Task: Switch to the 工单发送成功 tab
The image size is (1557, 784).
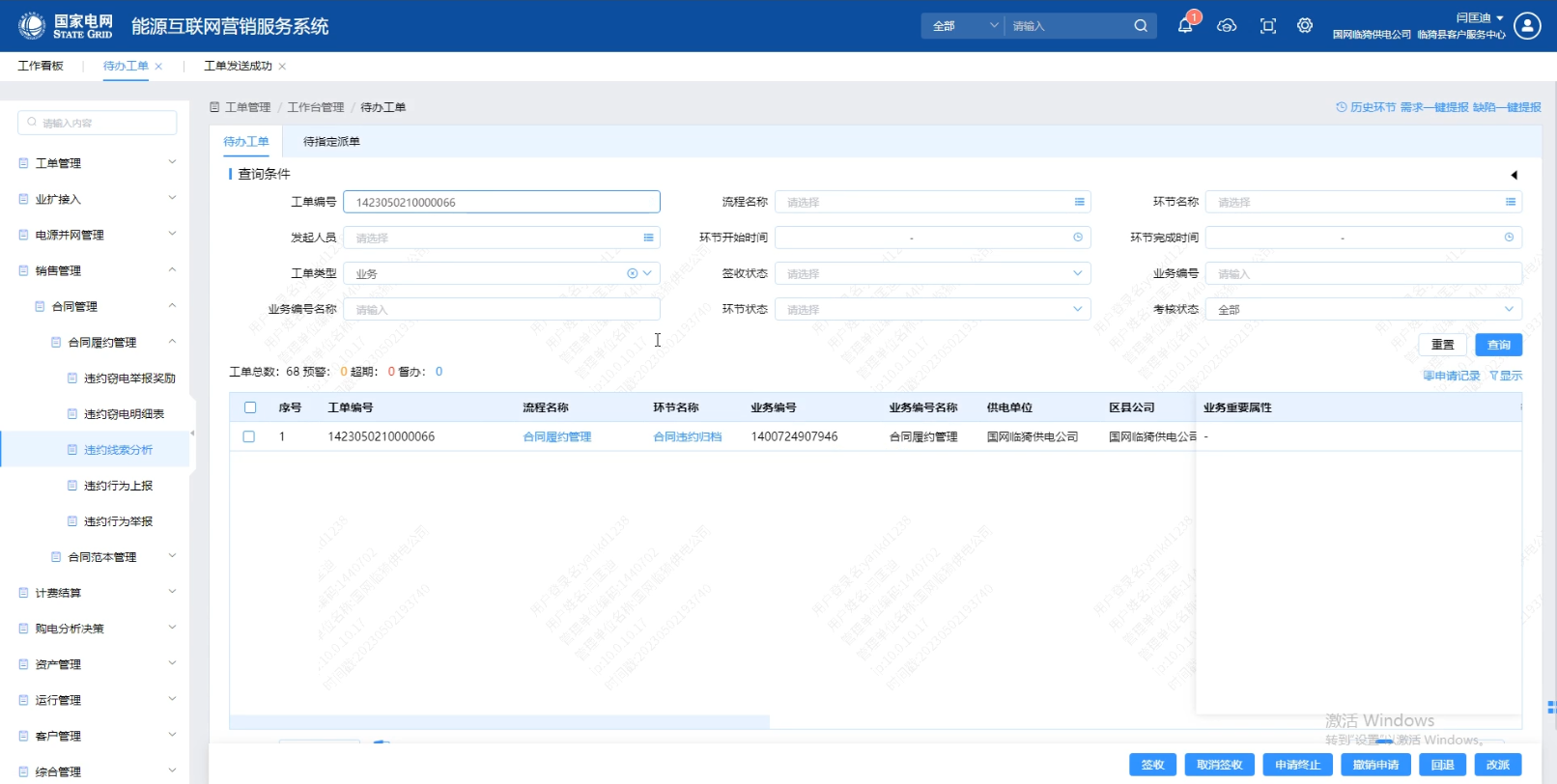Action: tap(238, 66)
